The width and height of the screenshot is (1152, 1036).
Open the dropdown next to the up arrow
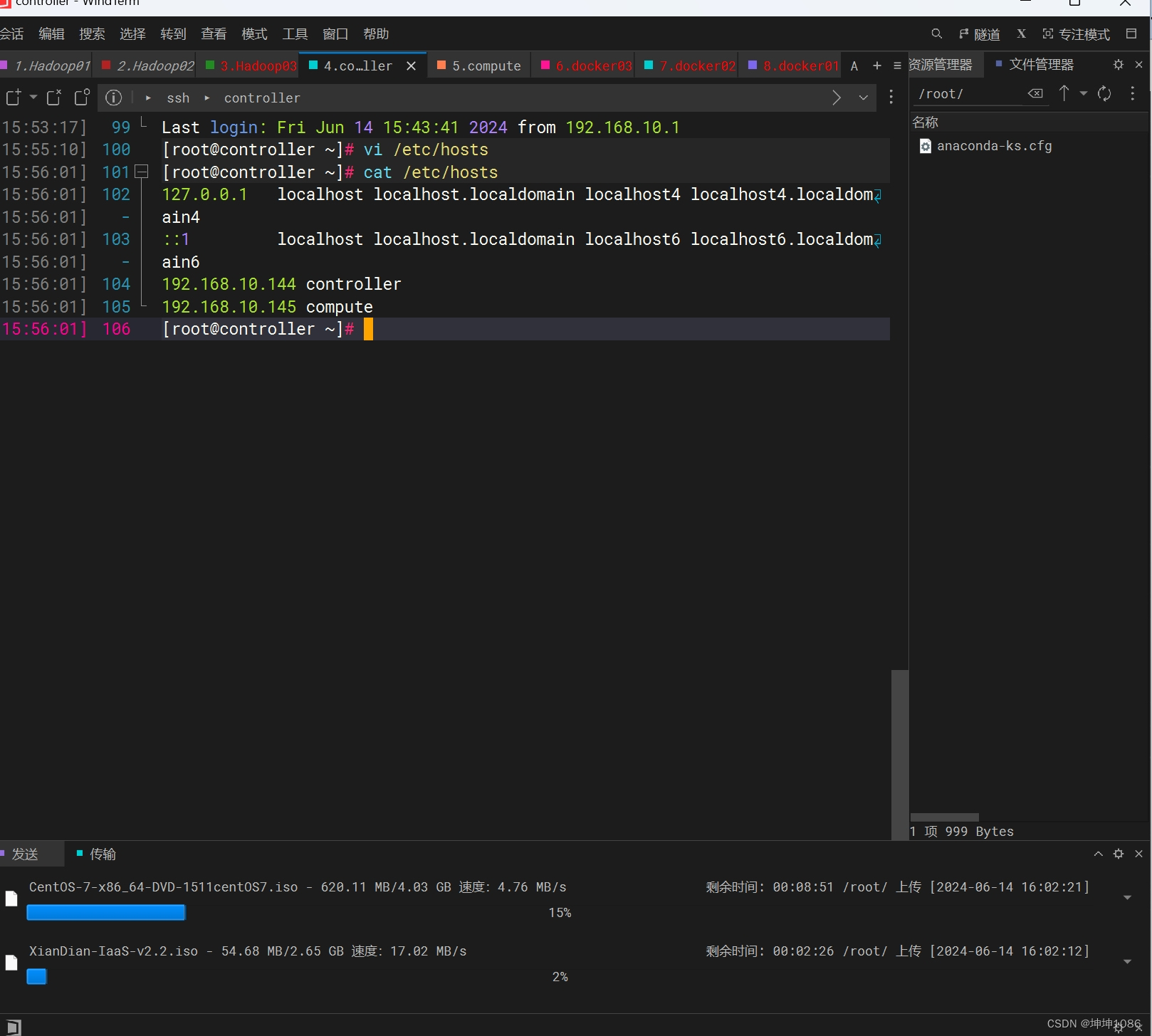(1083, 93)
